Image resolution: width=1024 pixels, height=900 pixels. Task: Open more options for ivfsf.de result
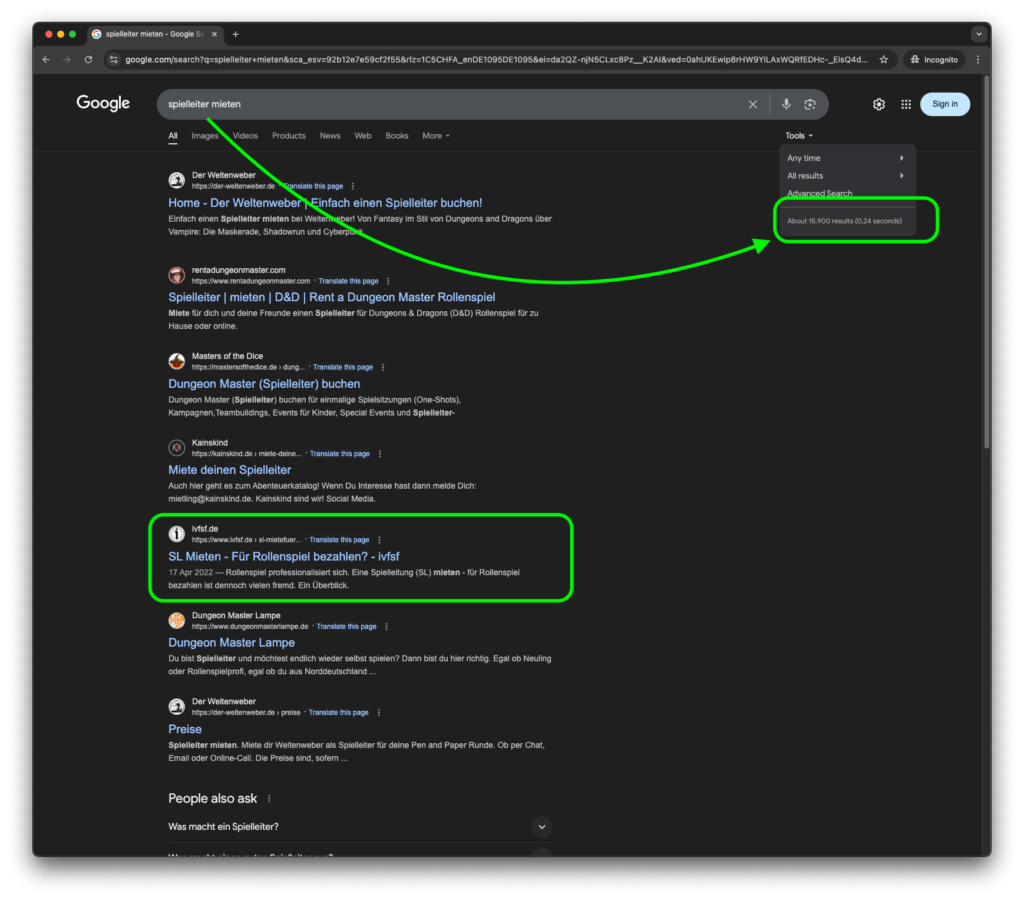(379, 540)
